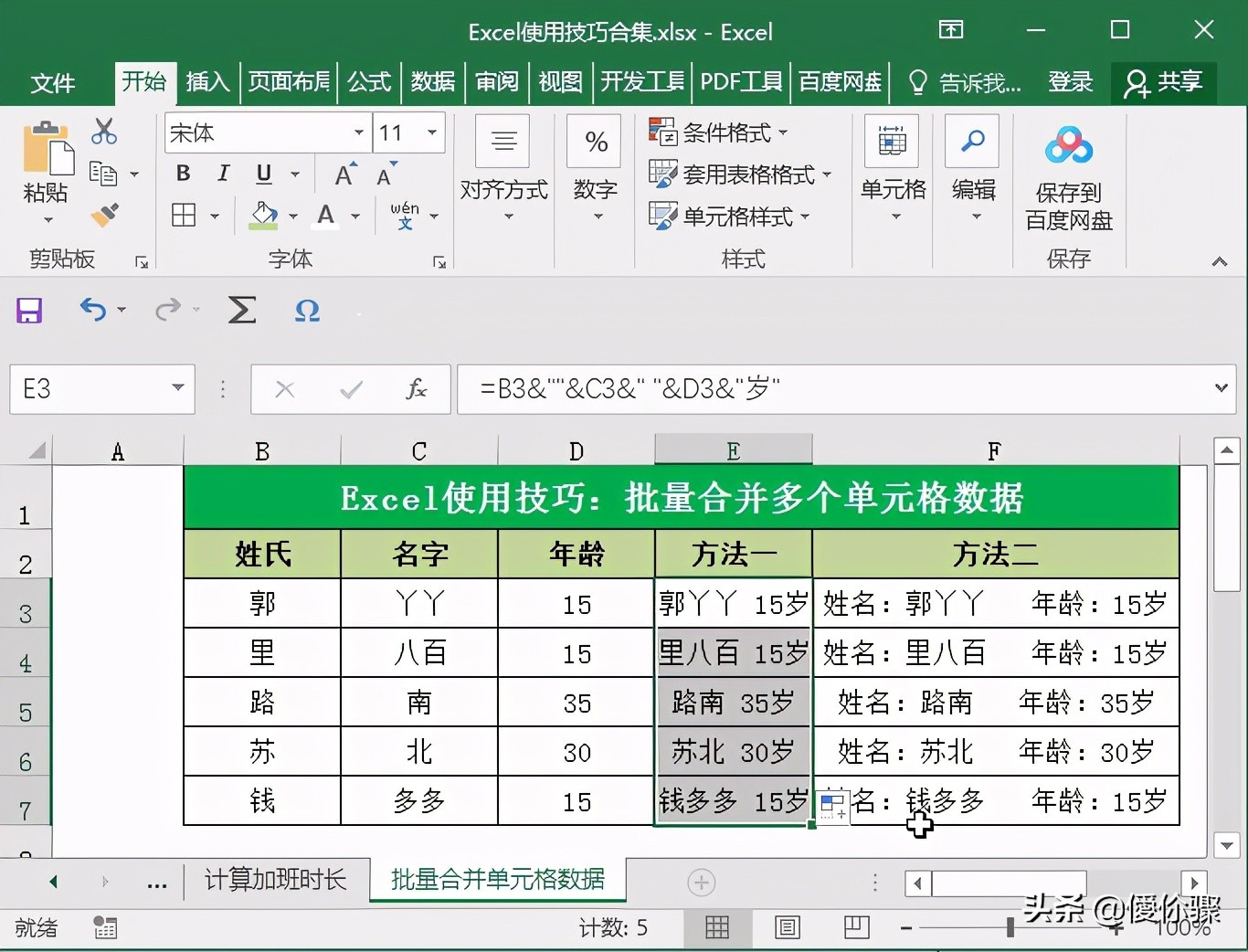Expand the font size 11 dropdown
The image size is (1248, 952).
point(433,132)
